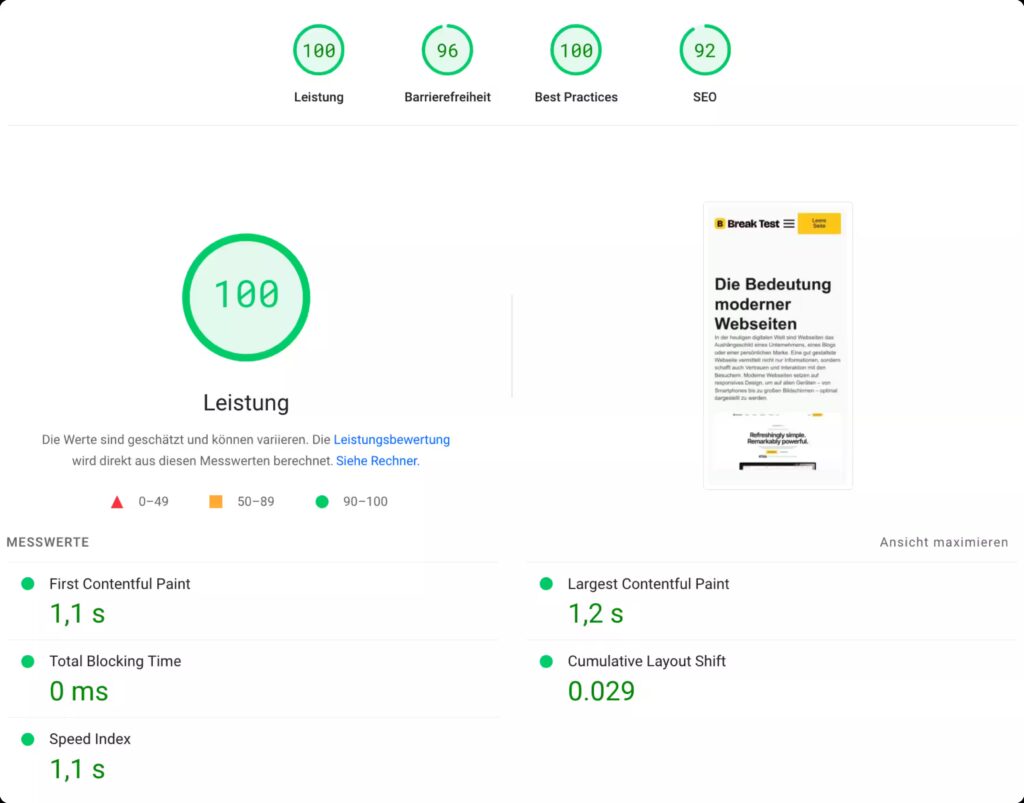
Task: Jump to Best Practices section label
Action: point(576,97)
